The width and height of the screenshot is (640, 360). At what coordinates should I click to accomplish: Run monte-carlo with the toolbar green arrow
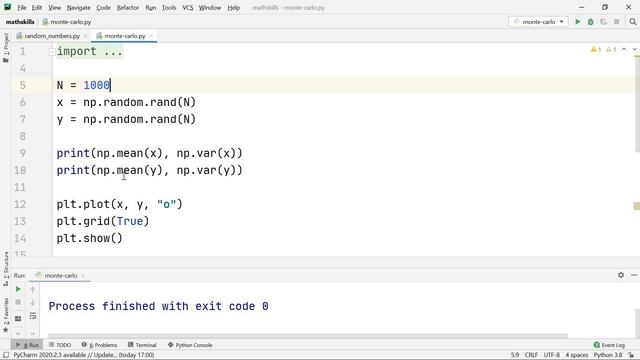[x=578, y=22]
